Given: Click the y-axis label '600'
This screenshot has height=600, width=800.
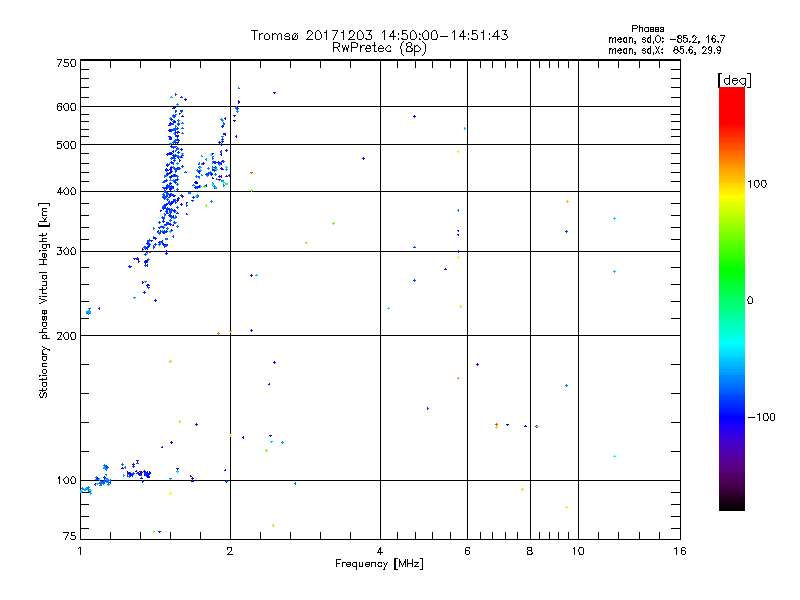Looking at the screenshot, I should (66, 107).
